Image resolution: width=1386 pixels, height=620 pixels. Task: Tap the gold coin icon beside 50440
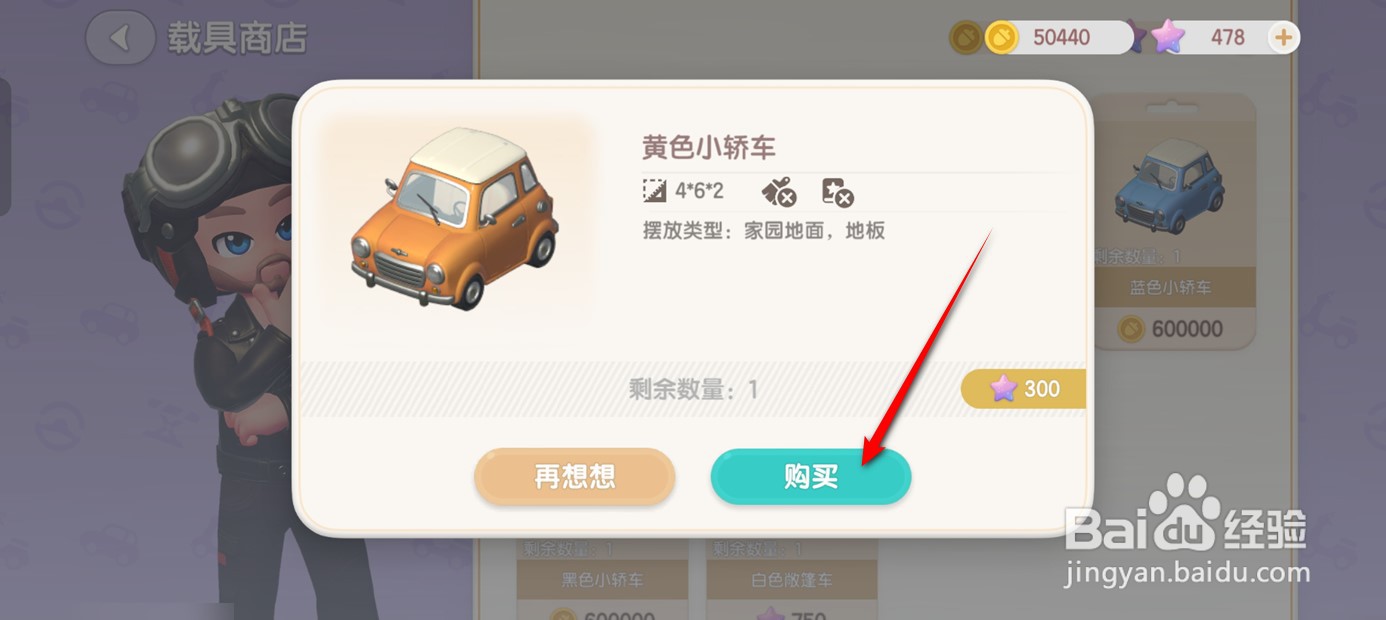[x=1001, y=38]
